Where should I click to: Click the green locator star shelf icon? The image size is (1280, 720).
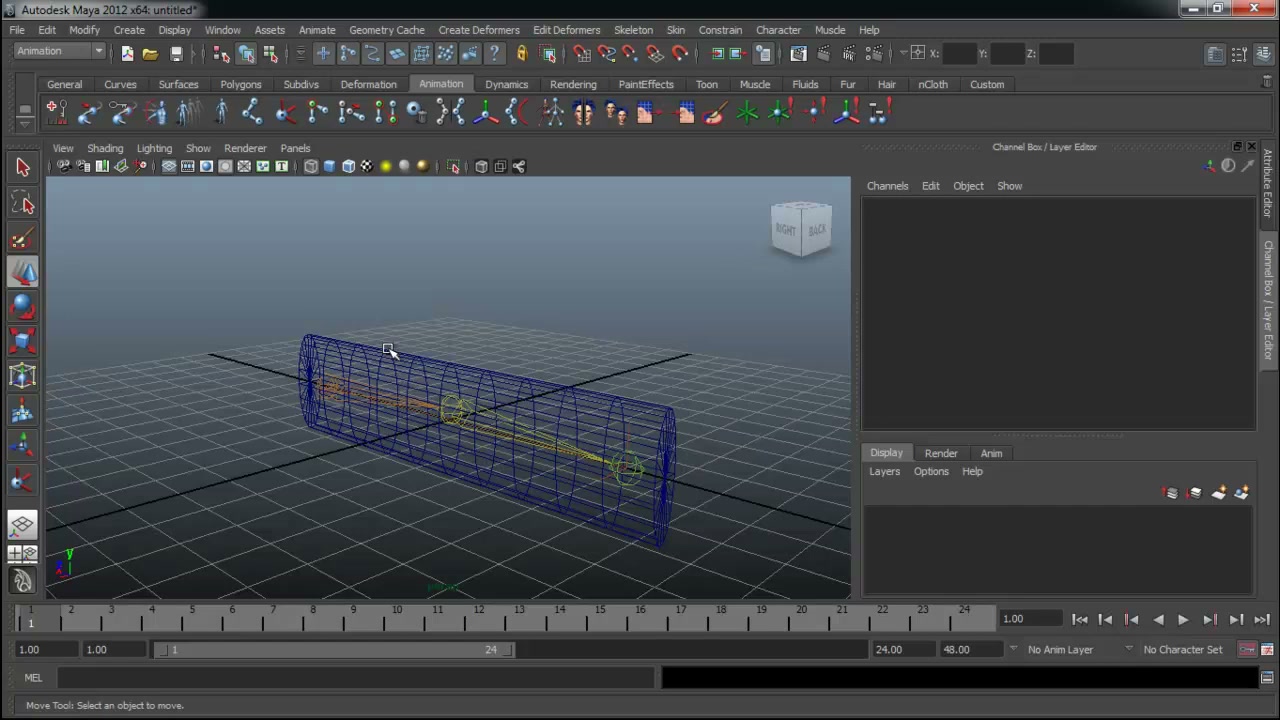tap(747, 113)
